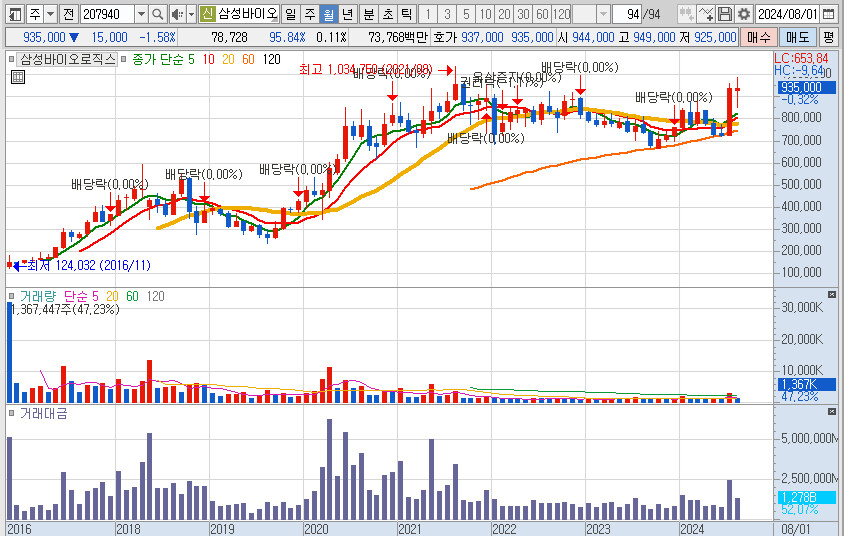Toggle the 거래대금 panel marker
844x536 pixels.
point(13,413)
